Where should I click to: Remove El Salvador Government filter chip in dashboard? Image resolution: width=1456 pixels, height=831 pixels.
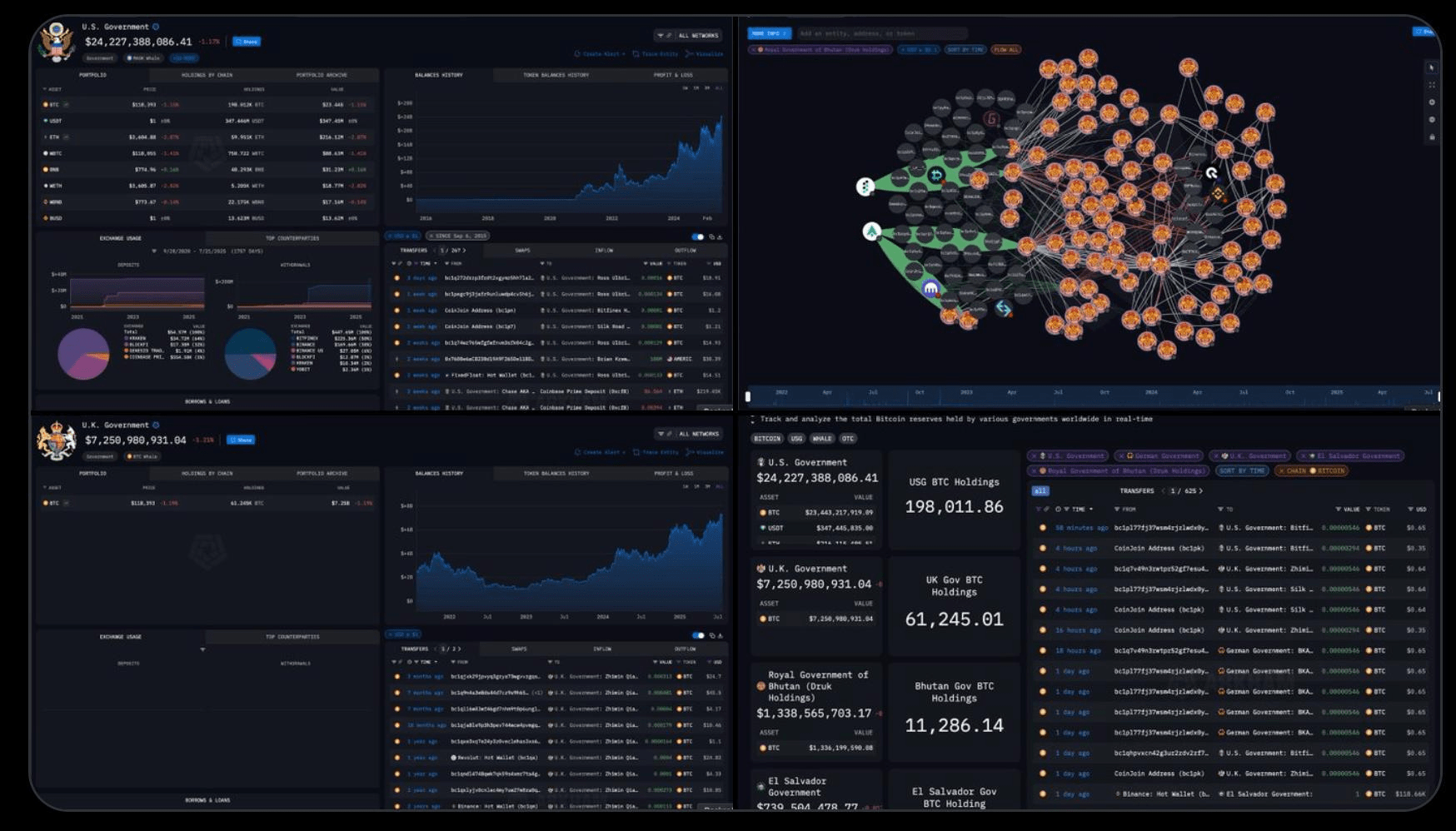coord(1304,456)
